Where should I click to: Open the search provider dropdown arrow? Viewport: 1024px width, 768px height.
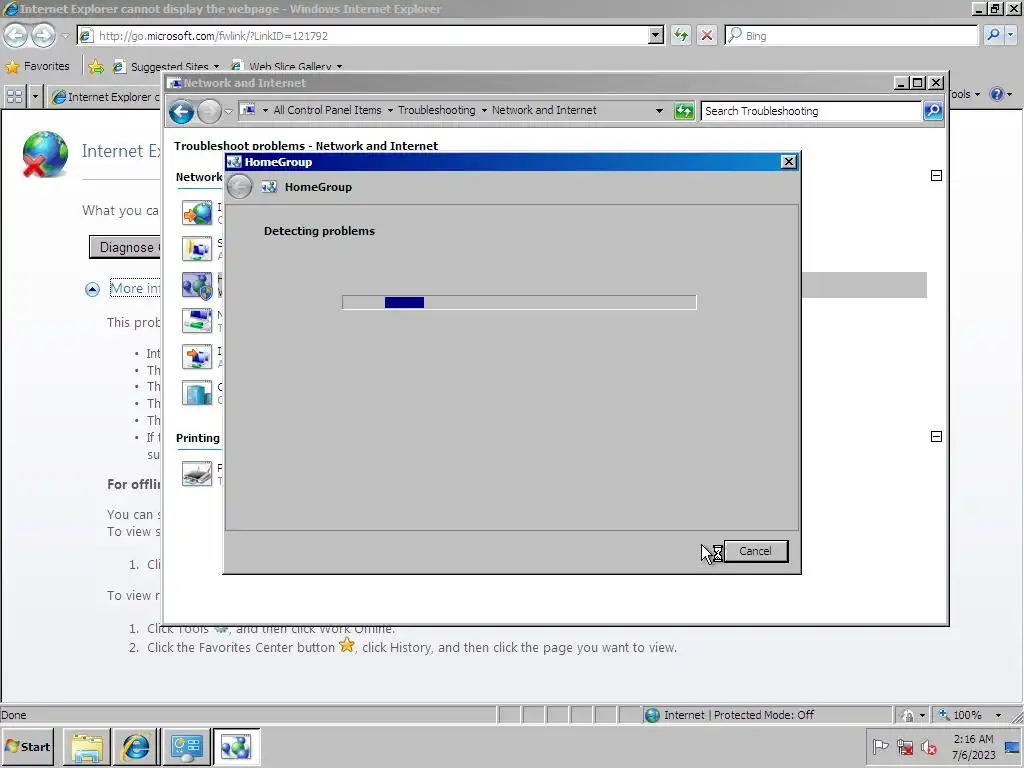pos(1012,35)
